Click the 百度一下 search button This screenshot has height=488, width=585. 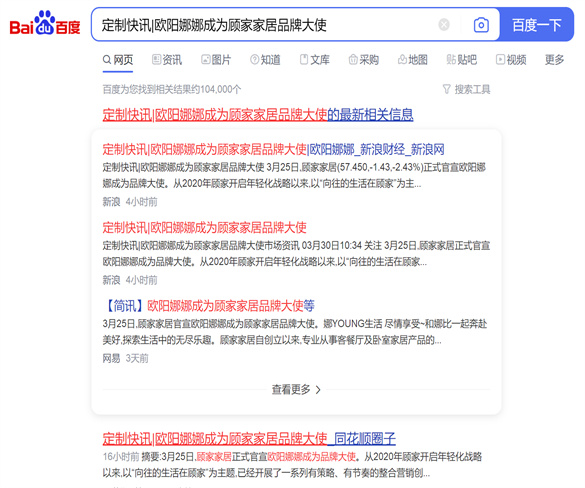[x=536, y=25]
